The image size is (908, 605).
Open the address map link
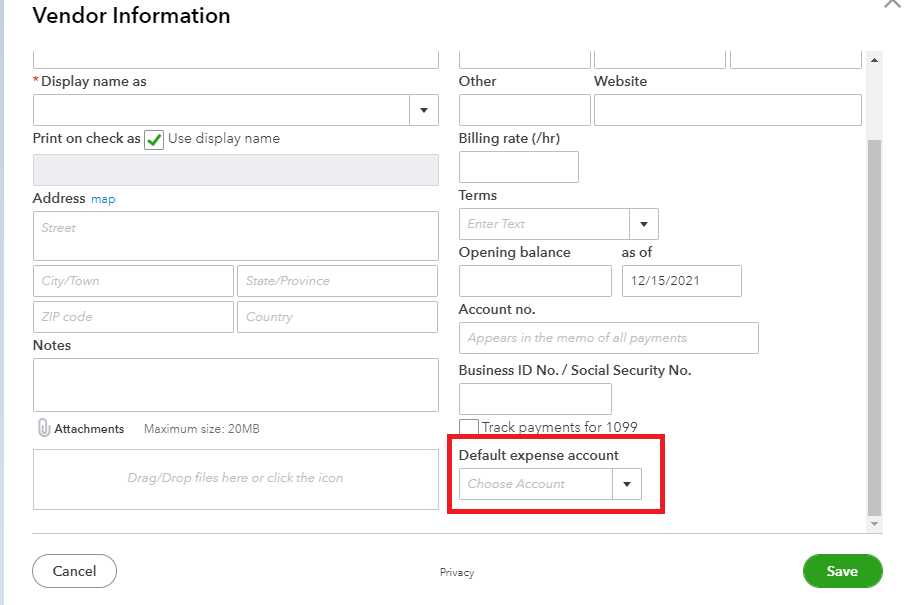[103, 199]
